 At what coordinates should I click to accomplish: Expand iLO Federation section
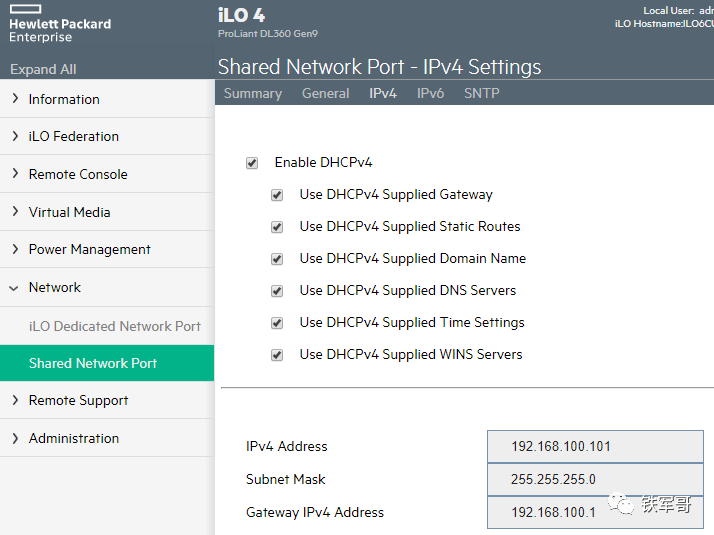pos(73,136)
